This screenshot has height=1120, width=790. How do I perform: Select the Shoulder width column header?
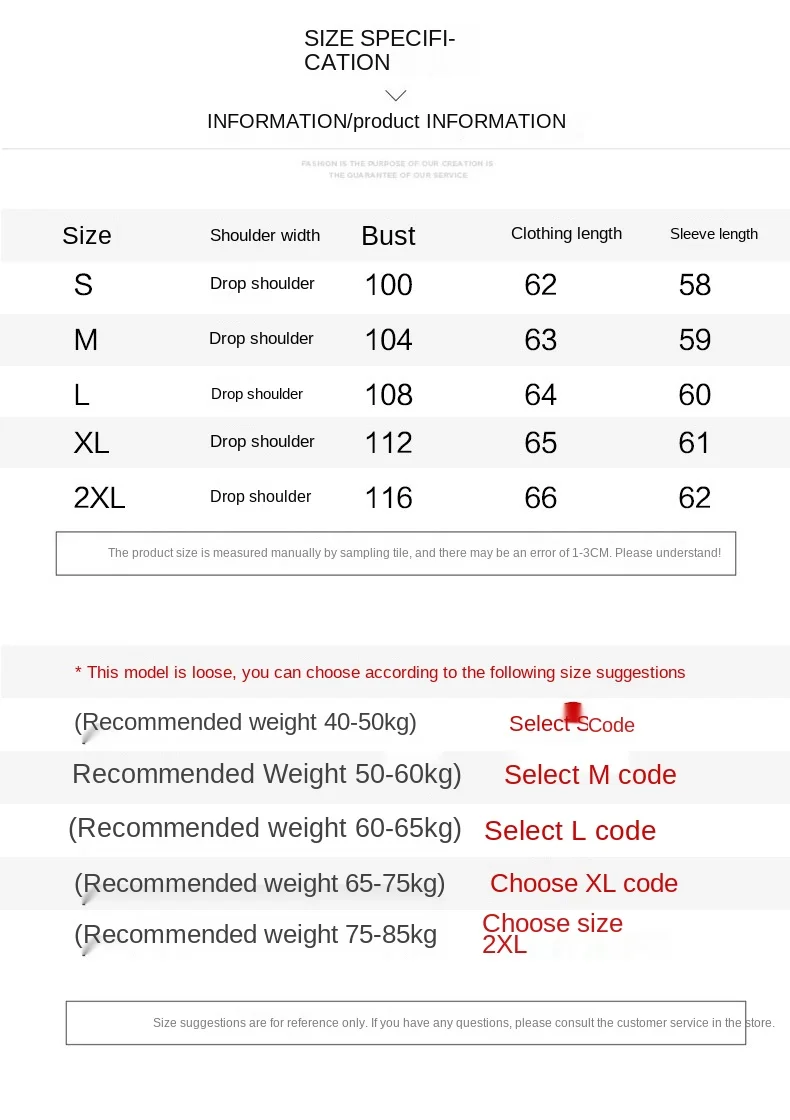pos(265,236)
